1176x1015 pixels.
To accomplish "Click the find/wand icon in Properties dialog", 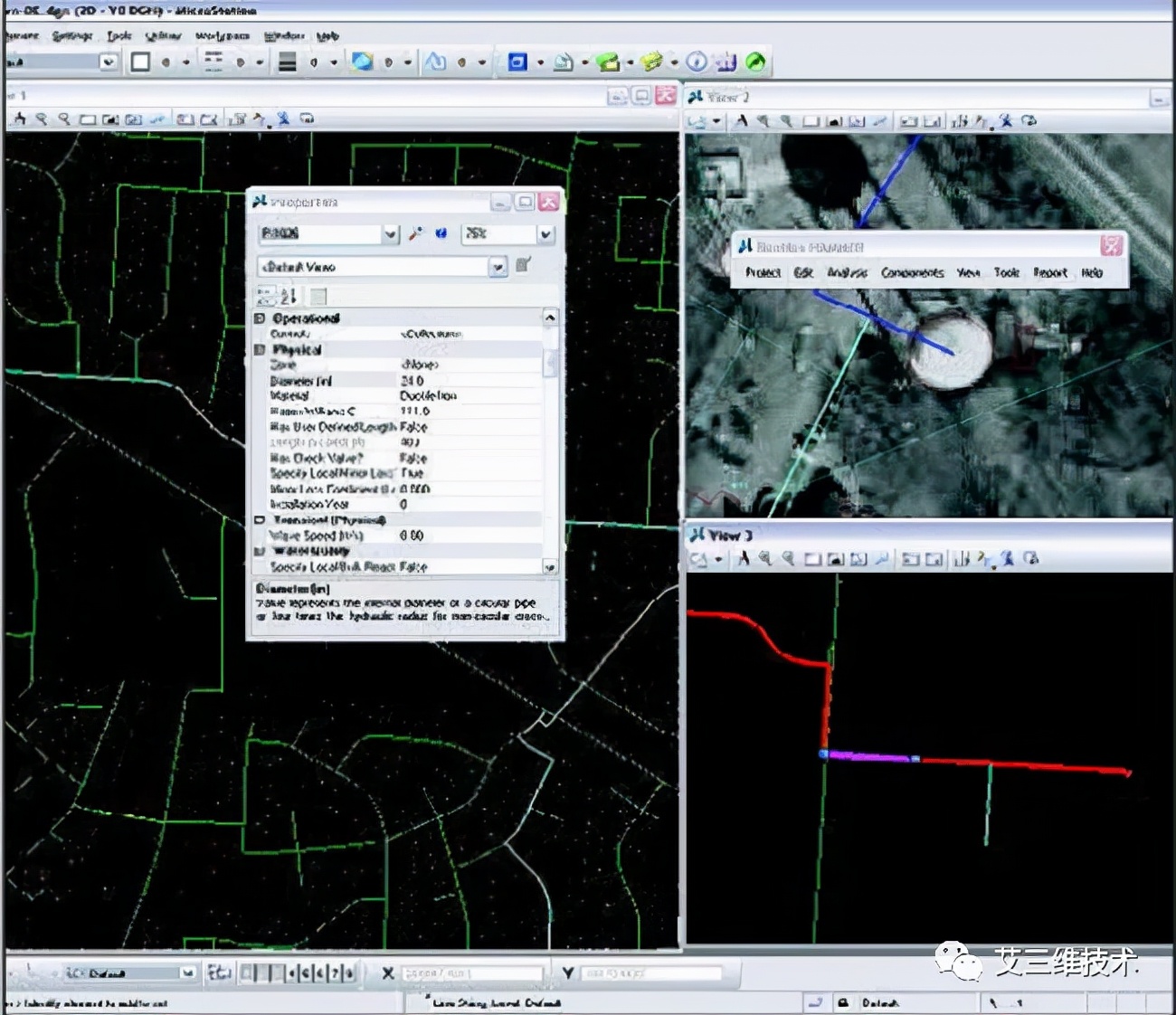I will [415, 234].
